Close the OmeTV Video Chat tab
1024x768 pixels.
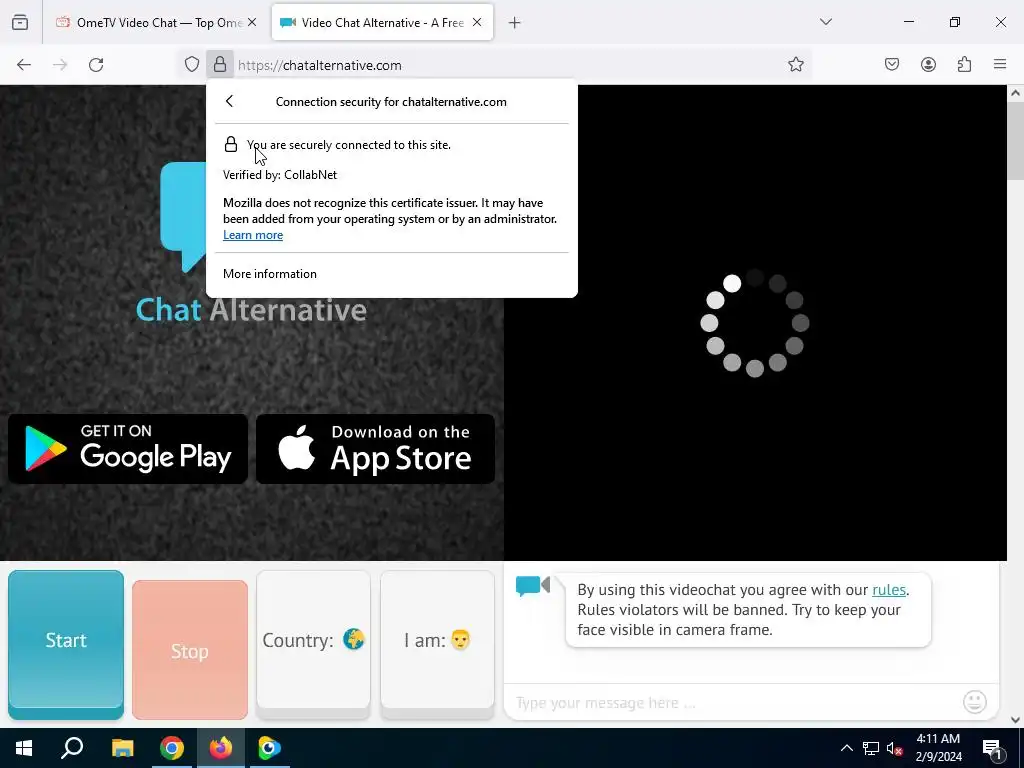(252, 22)
